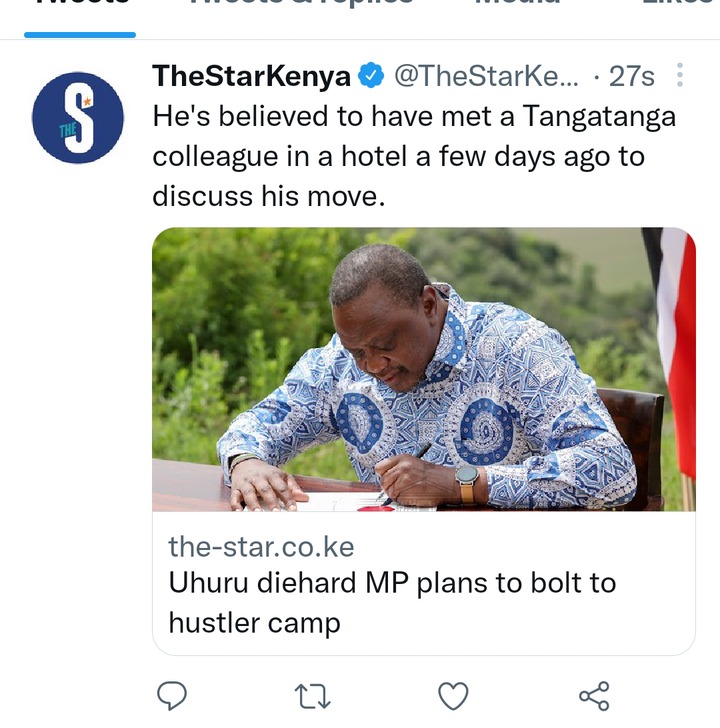Select tweet text about Tangatanga colleague

point(414,156)
